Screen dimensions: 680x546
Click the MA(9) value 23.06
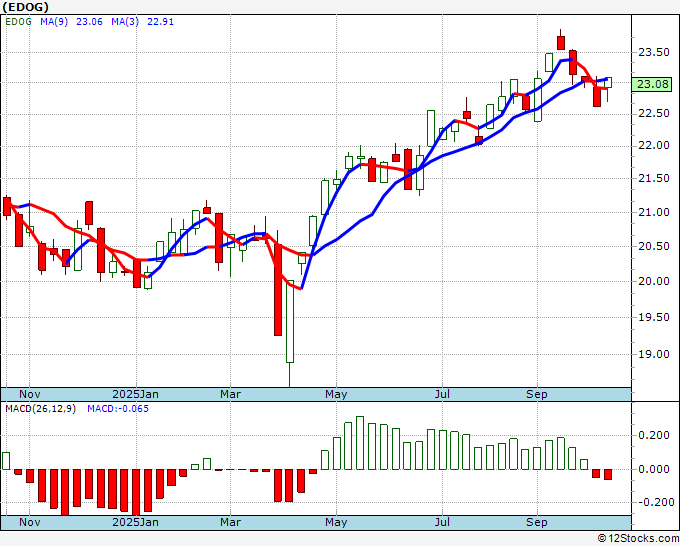pos(89,22)
